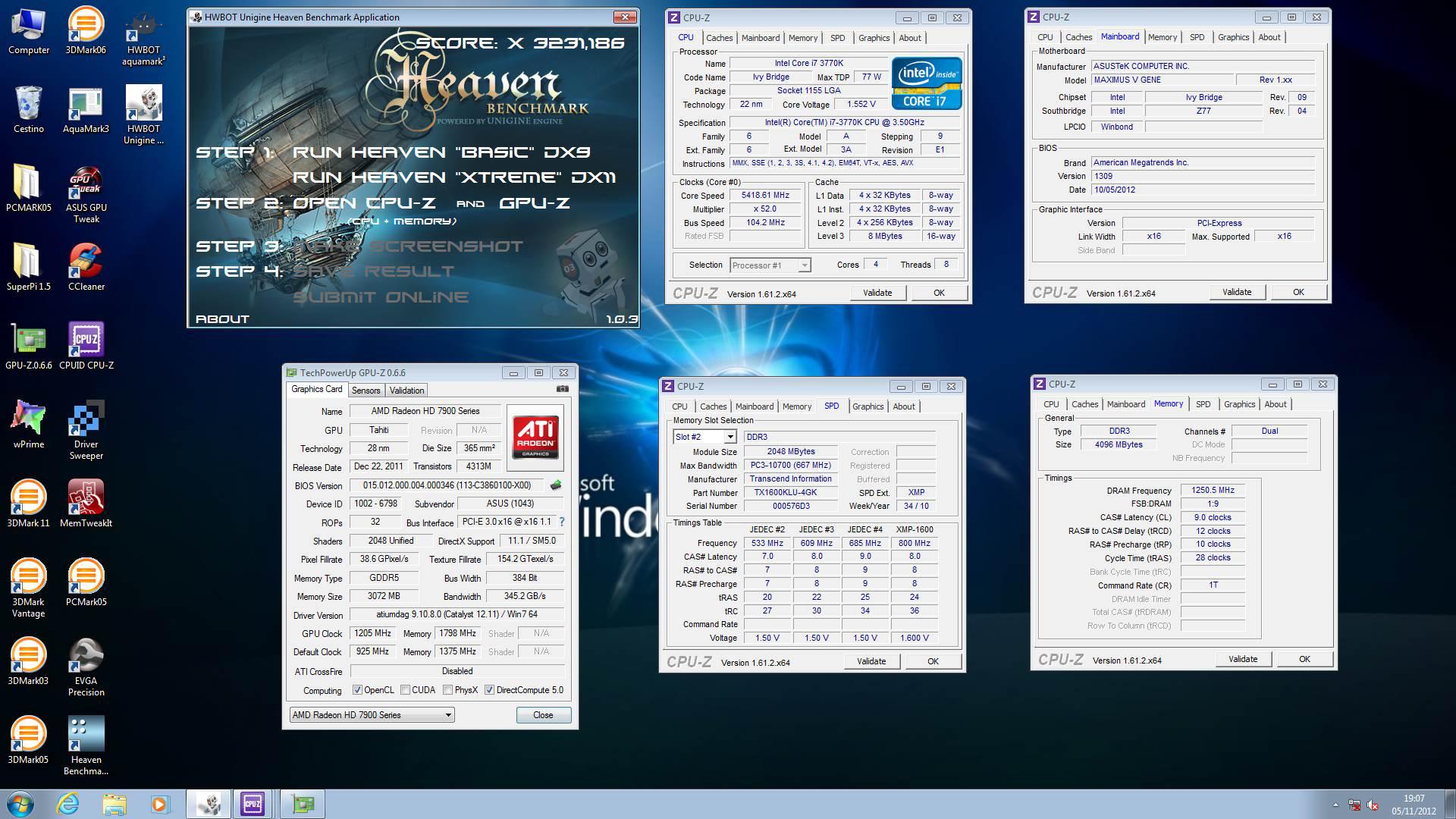
Task: Open wPrime desktop icon
Action: pyautogui.click(x=29, y=425)
